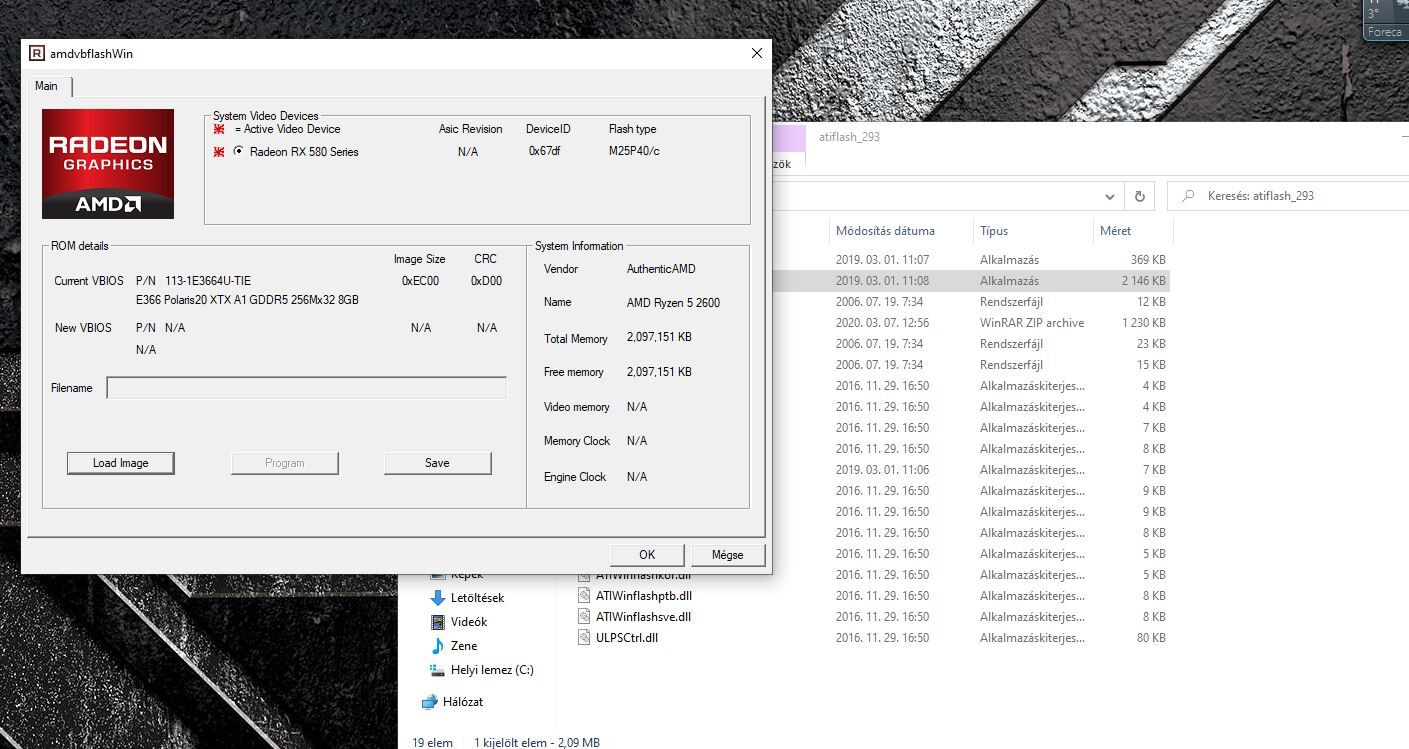Click the Foreca weather widget on desktop
This screenshot has width=1409, height=749.
pyautogui.click(x=1386, y=19)
